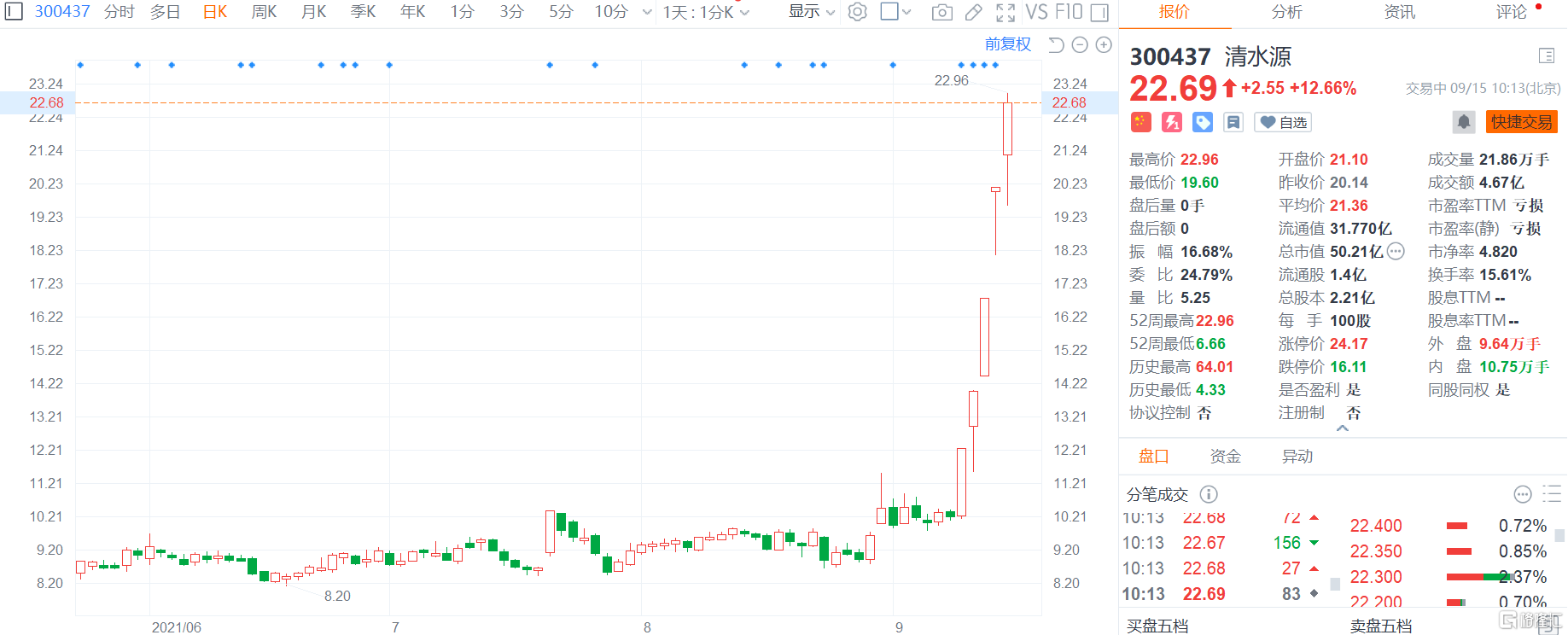Viewport: 1568px width, 635px height.
Task: Open chat bubble icon in 分笔成交 header
Action: tap(1523, 494)
